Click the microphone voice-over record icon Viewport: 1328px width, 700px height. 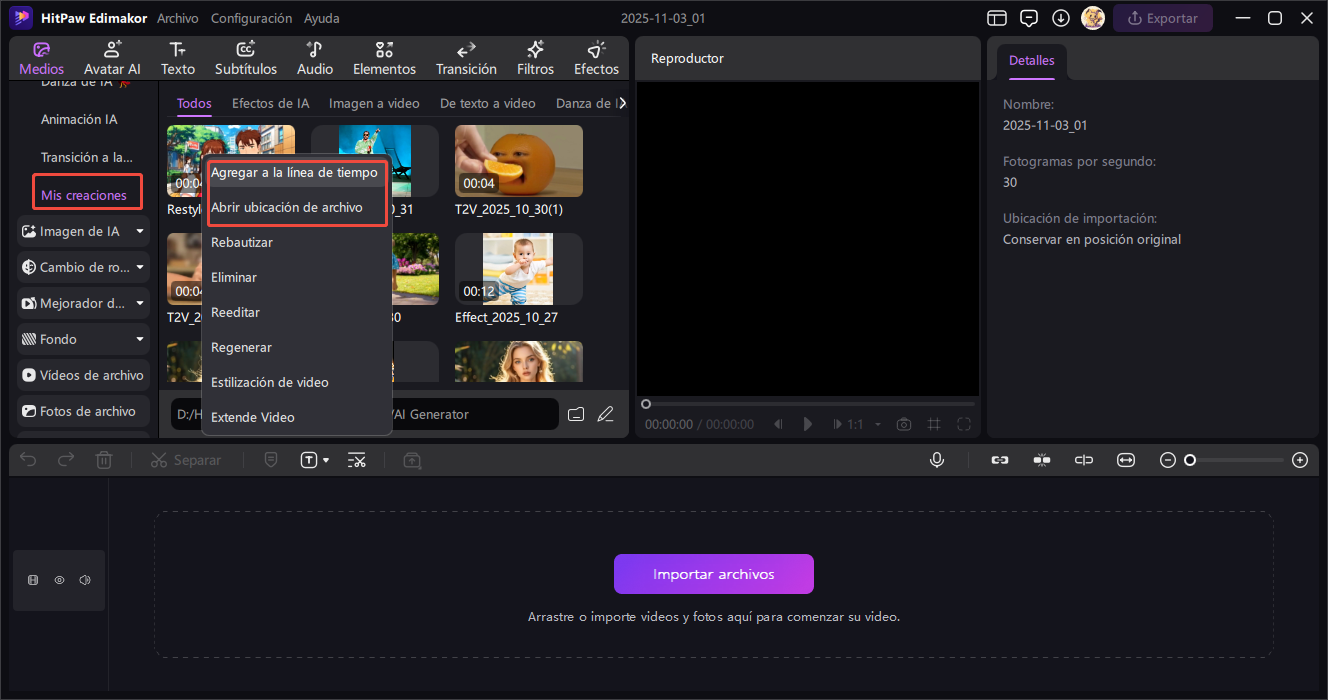pos(937,460)
